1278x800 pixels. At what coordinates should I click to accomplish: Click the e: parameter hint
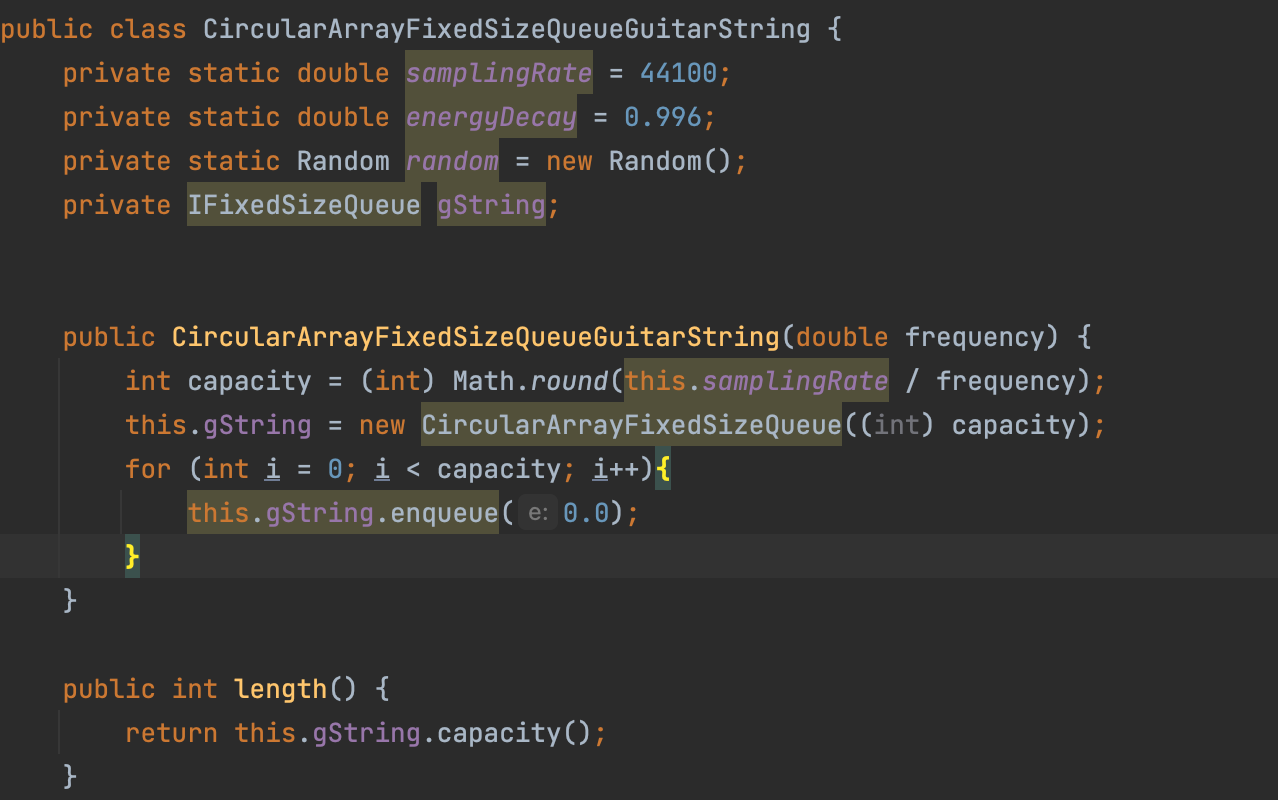click(537, 513)
